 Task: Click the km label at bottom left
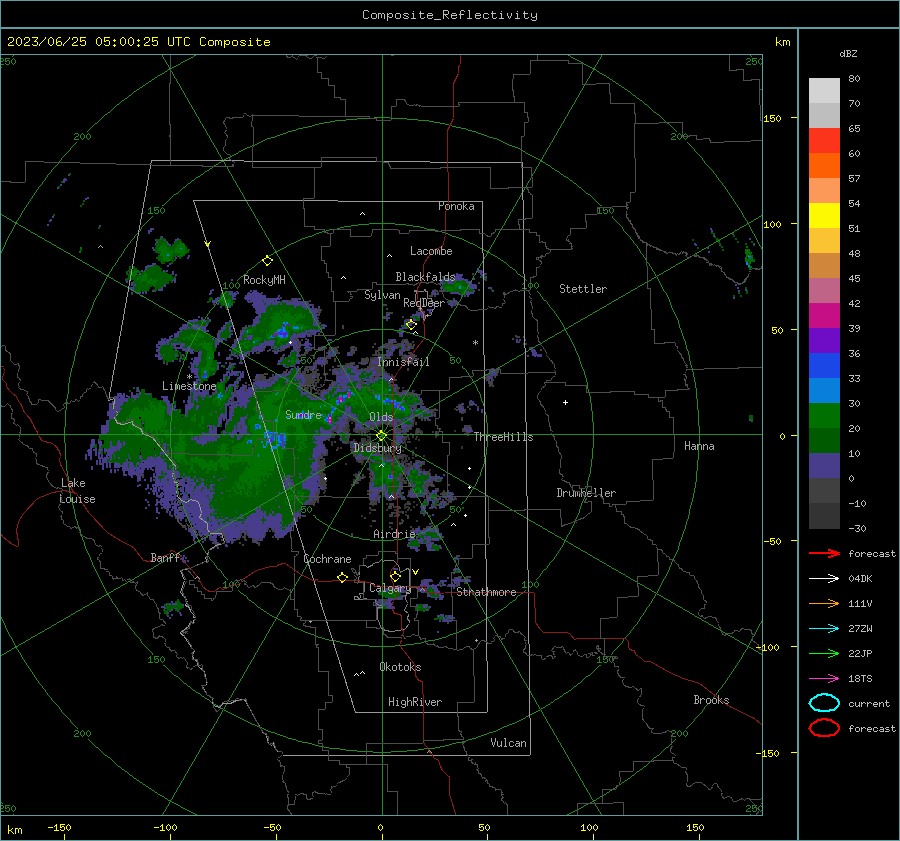[14, 830]
